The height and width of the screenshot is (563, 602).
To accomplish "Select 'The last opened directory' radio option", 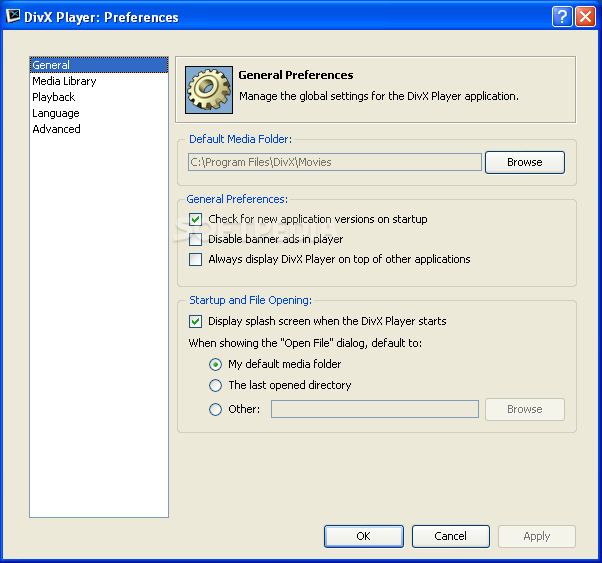I will (215, 385).
